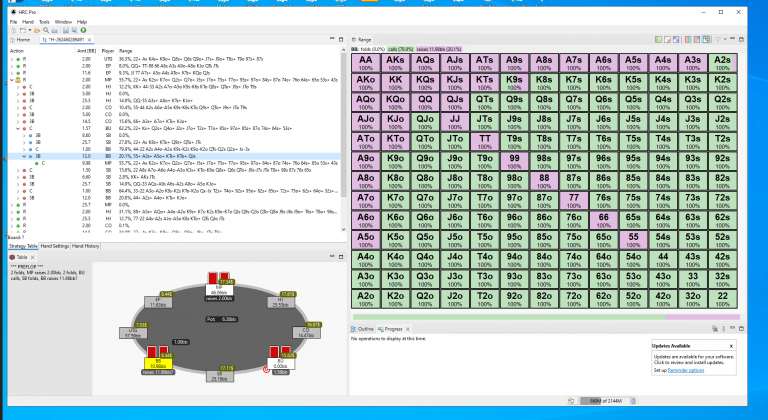Open the New hand dropdown arrow

[29, 30]
